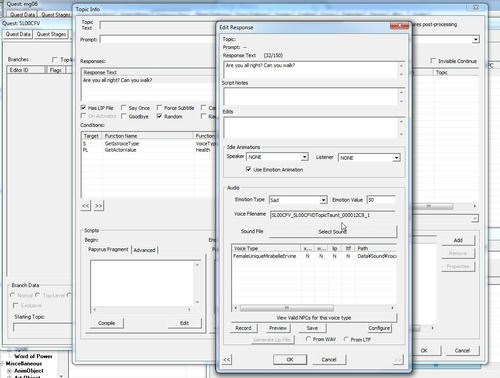Expand the AnimObject tree node

(9, 371)
